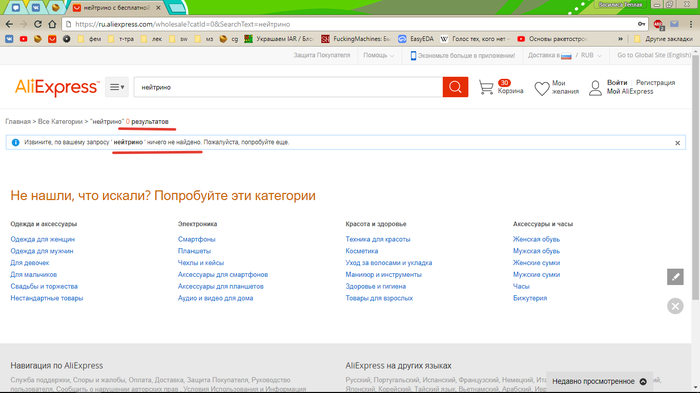
Task: Switch to the first chat-icon browser tab
Action: click(x=16, y=8)
